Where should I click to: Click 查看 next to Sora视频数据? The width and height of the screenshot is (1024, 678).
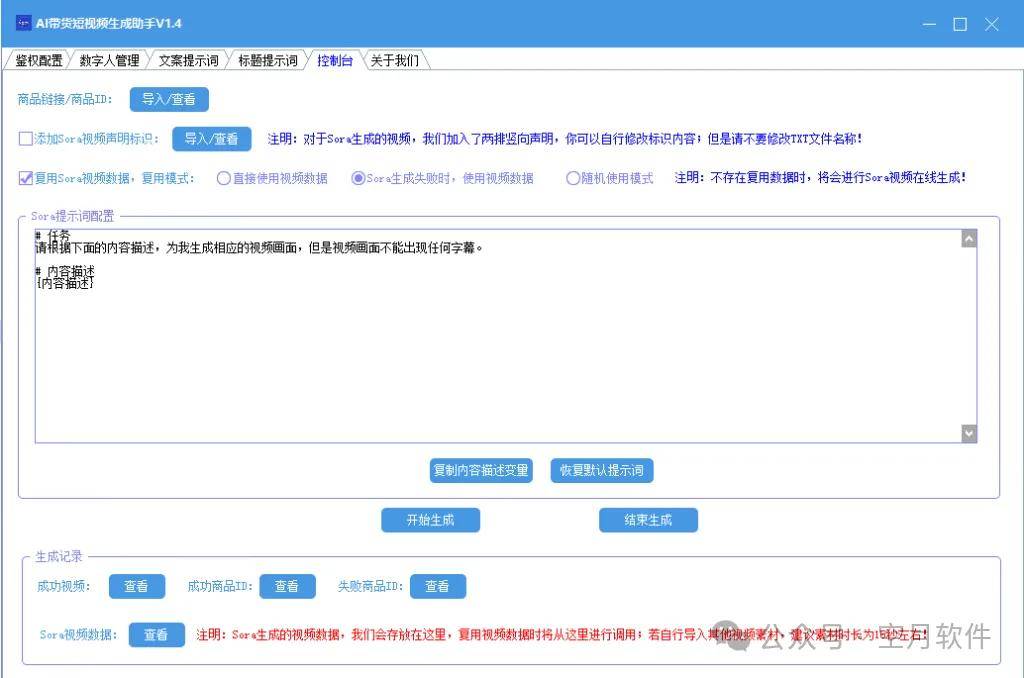156,634
